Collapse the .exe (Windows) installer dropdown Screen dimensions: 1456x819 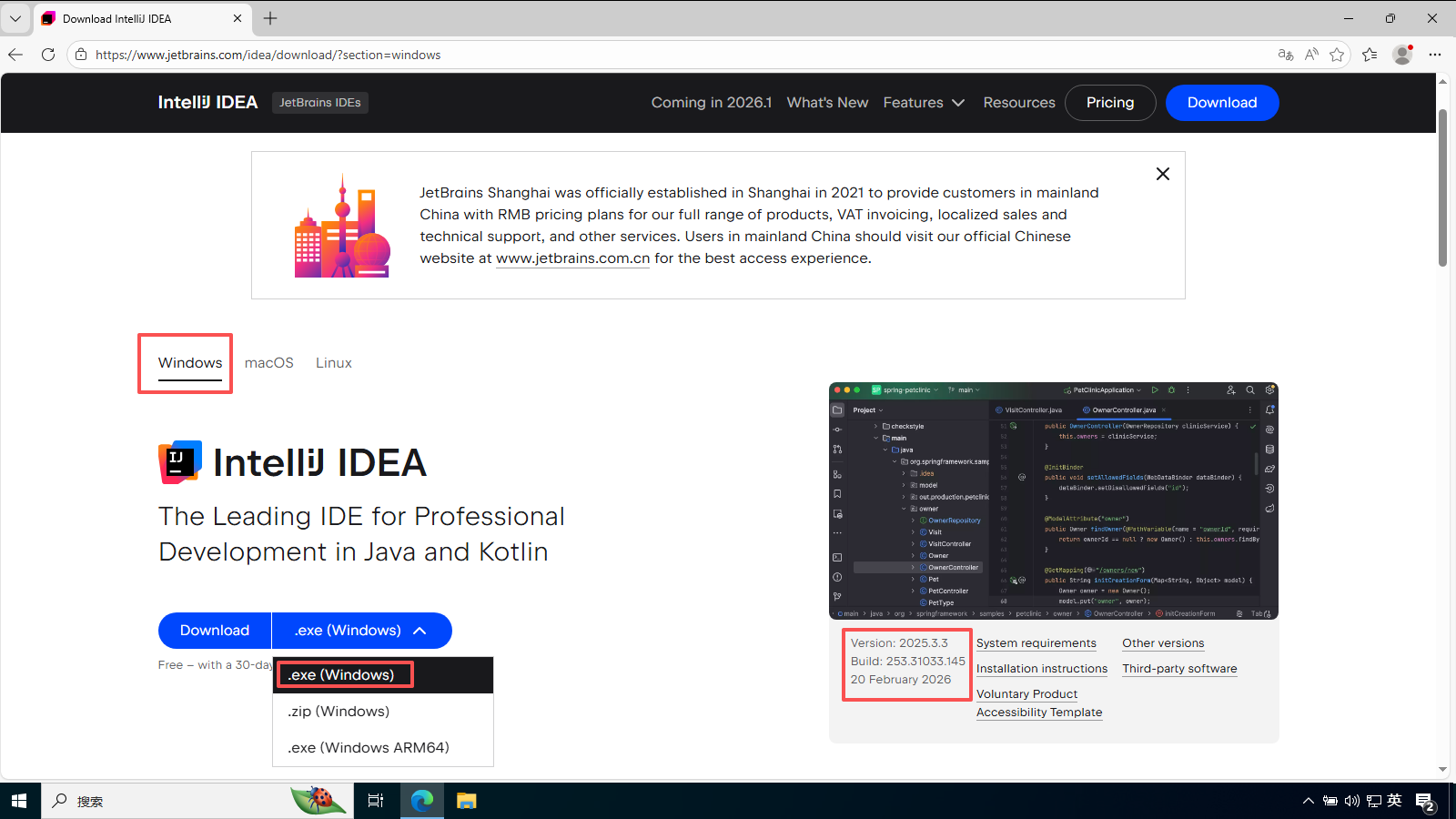coord(362,631)
